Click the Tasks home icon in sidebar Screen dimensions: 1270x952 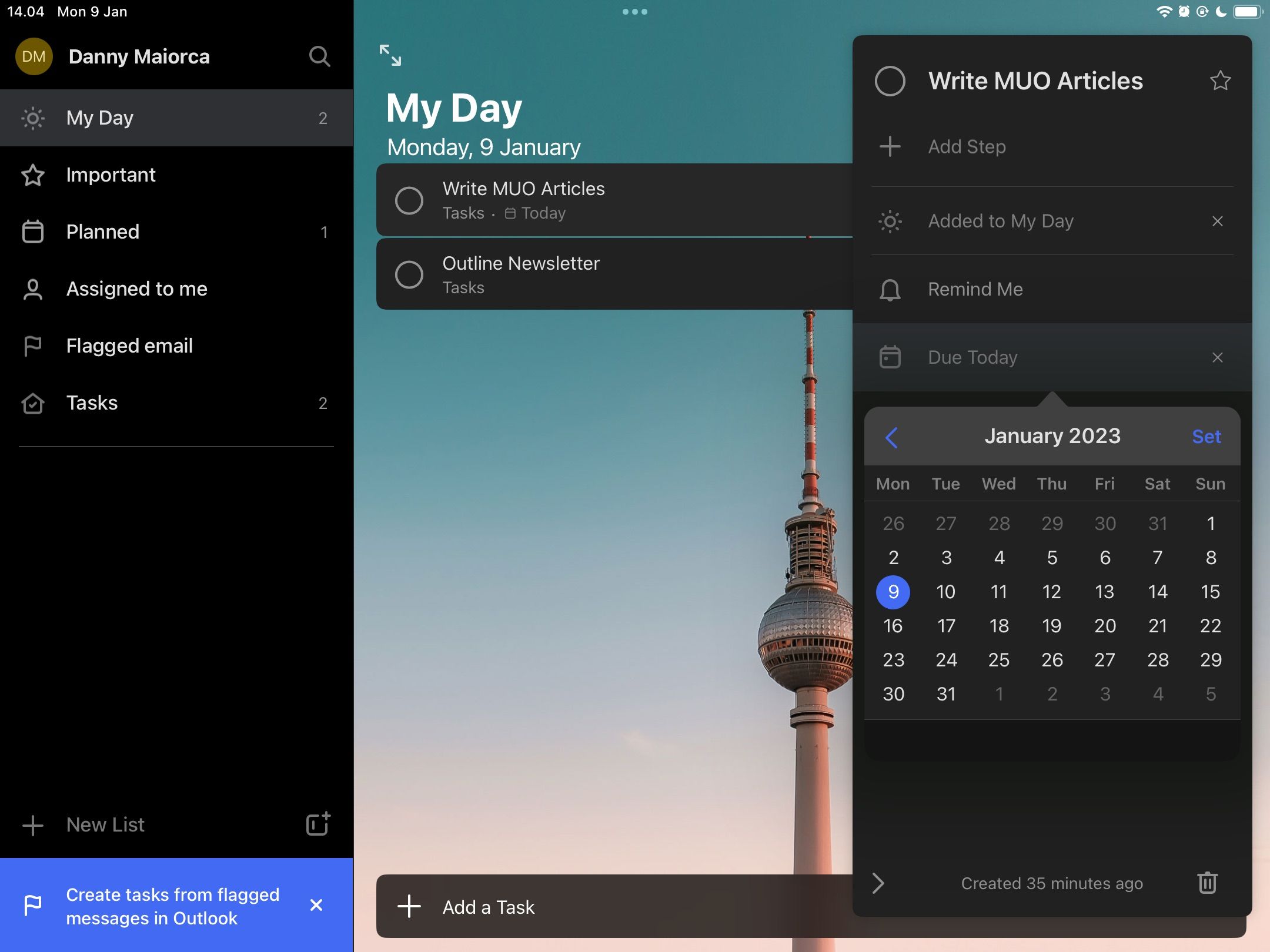coord(33,403)
